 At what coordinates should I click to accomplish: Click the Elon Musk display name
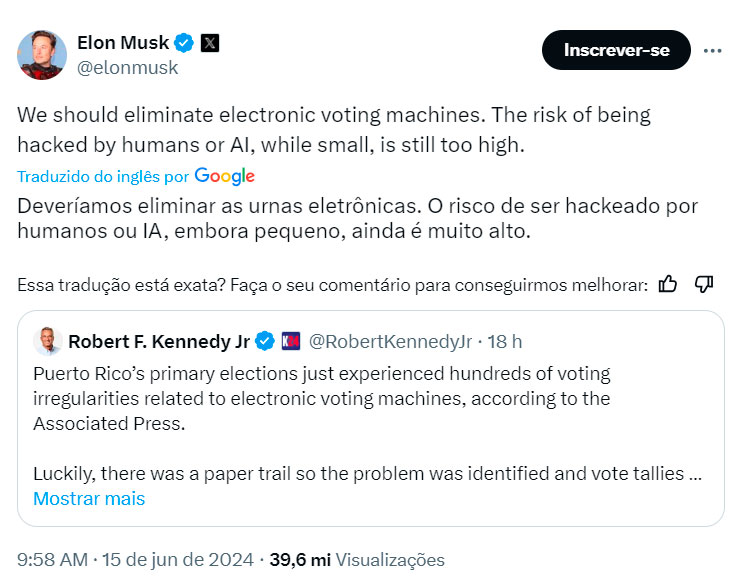coord(123,42)
